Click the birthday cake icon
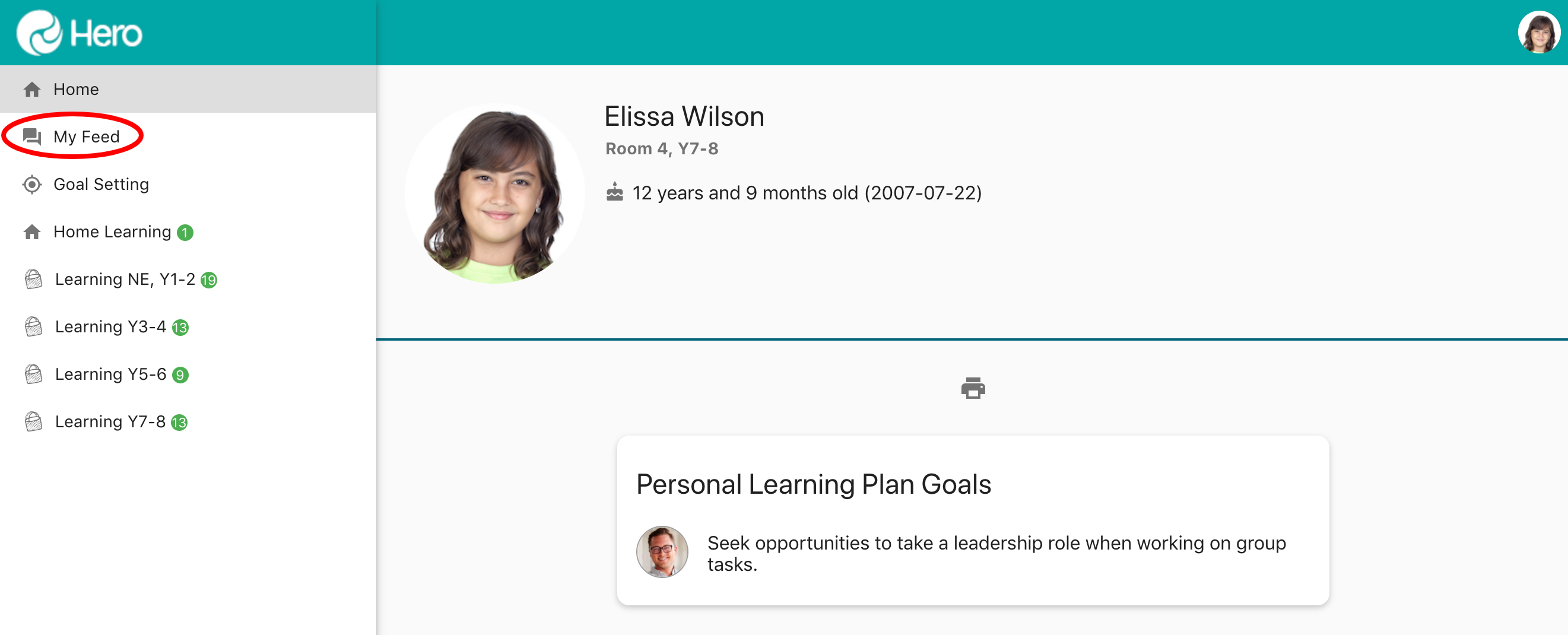The height and width of the screenshot is (635, 1568). 614,192
